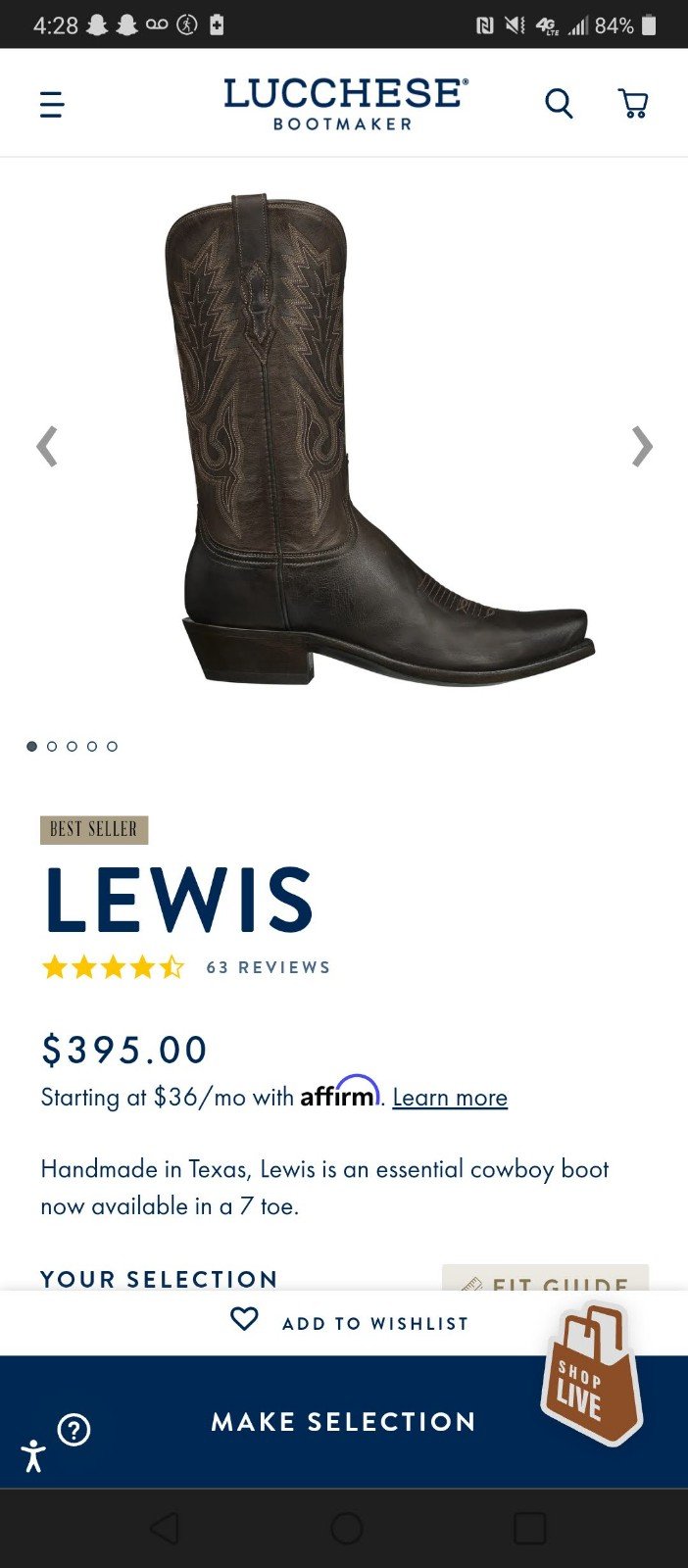Tap the wishlist heart icon
The width and height of the screenshot is (688, 1568).
pos(244,1319)
